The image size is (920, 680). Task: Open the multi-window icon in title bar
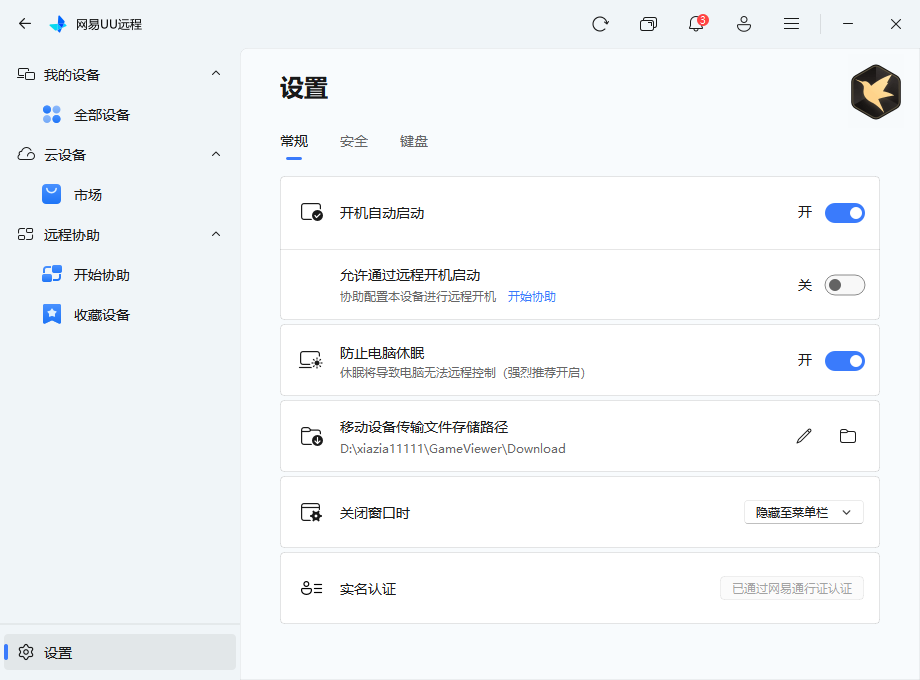coord(648,24)
